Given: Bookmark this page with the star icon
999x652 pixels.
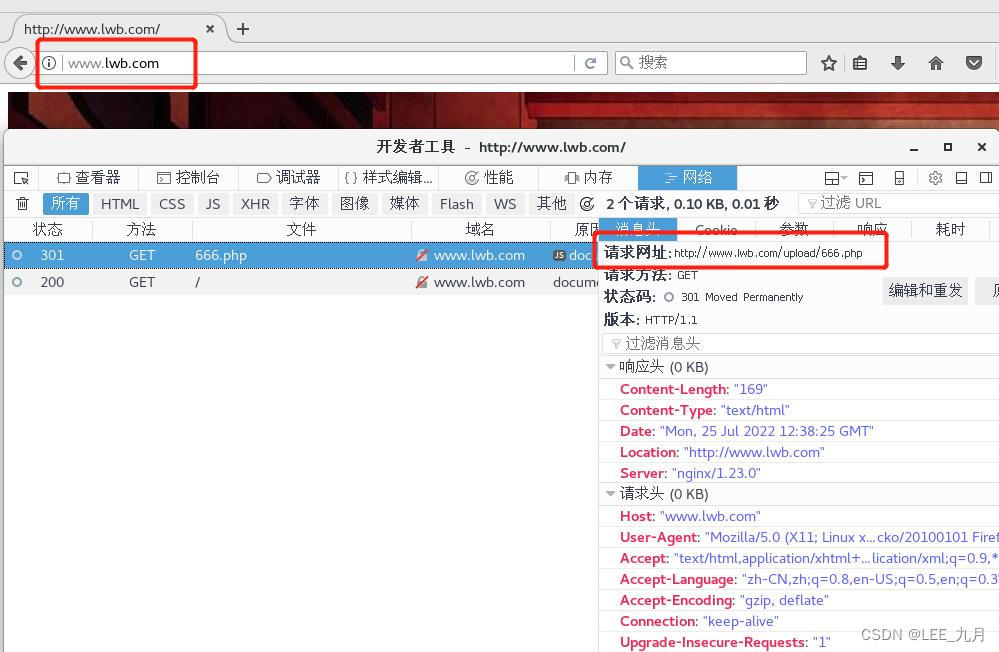Looking at the screenshot, I should pos(828,63).
